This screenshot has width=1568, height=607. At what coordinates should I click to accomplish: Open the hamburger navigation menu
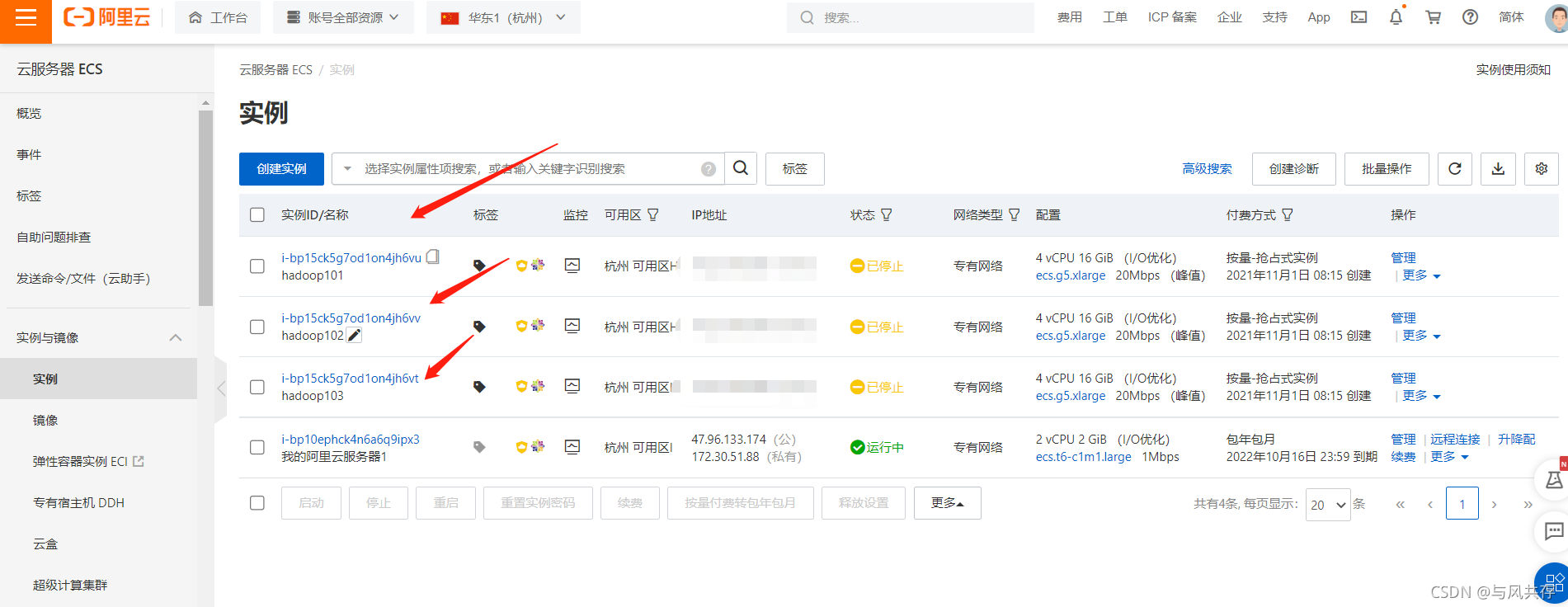[26, 18]
